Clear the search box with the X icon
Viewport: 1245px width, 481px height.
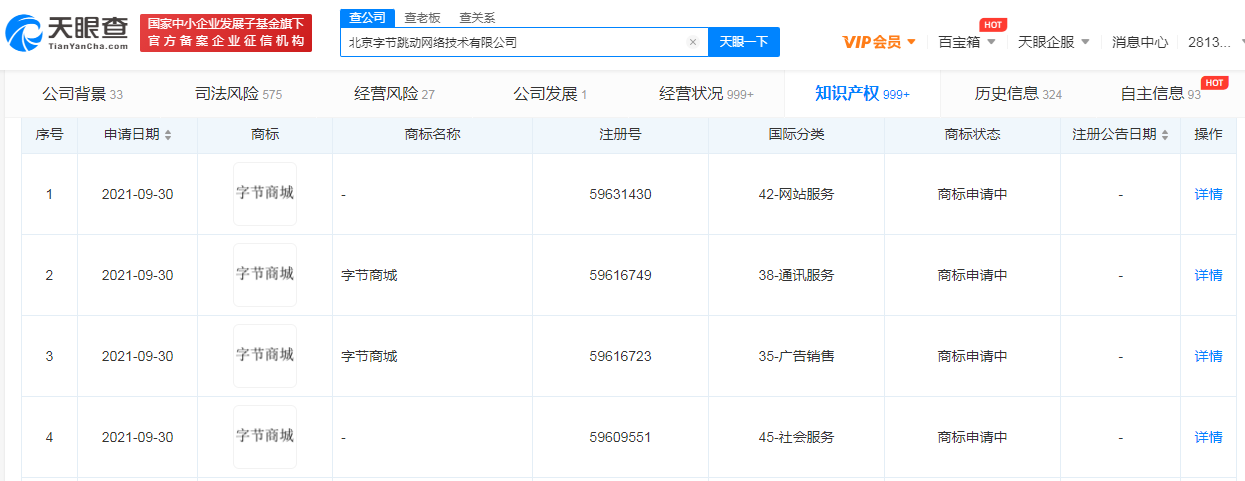pos(692,42)
